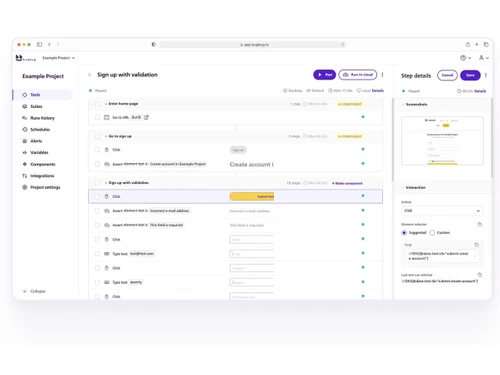Collapse the Go to sign up group

(x=106, y=136)
